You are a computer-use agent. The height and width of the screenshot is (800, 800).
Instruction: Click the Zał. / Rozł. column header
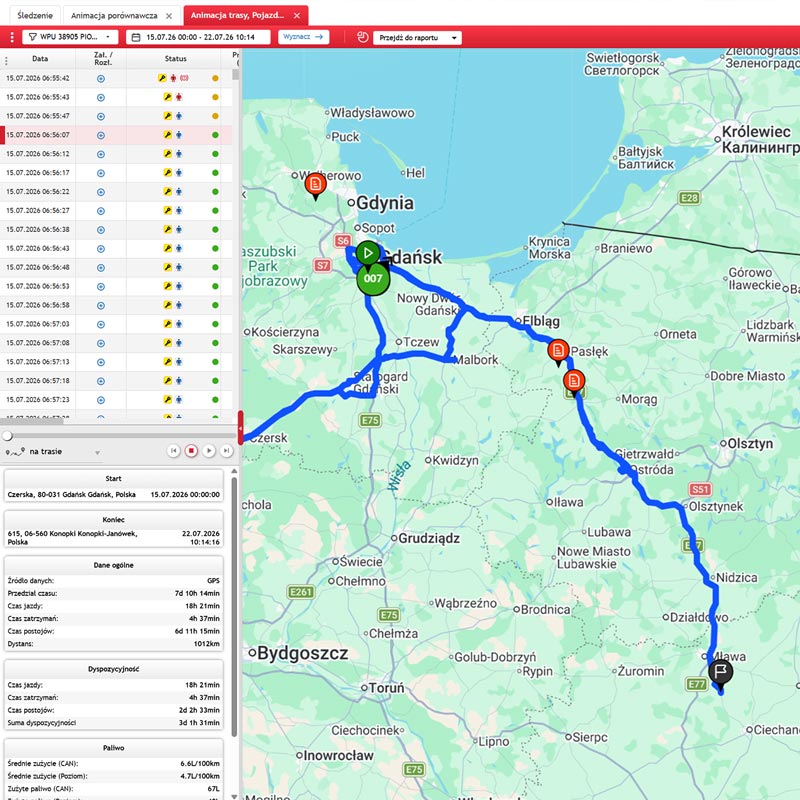103,59
